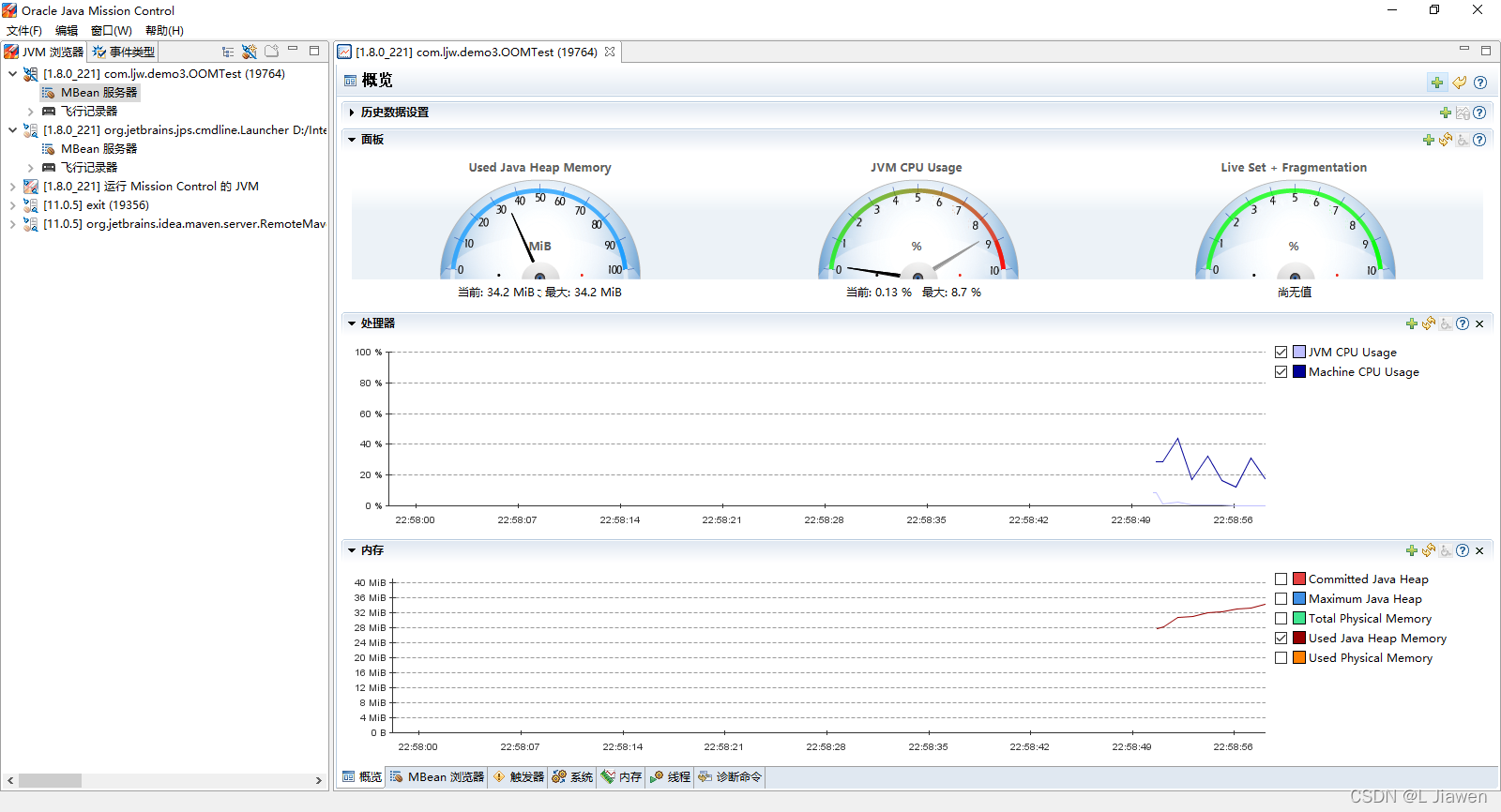
Task: Toggle JVM CPU Usage checkbox
Action: [x=1281, y=353]
